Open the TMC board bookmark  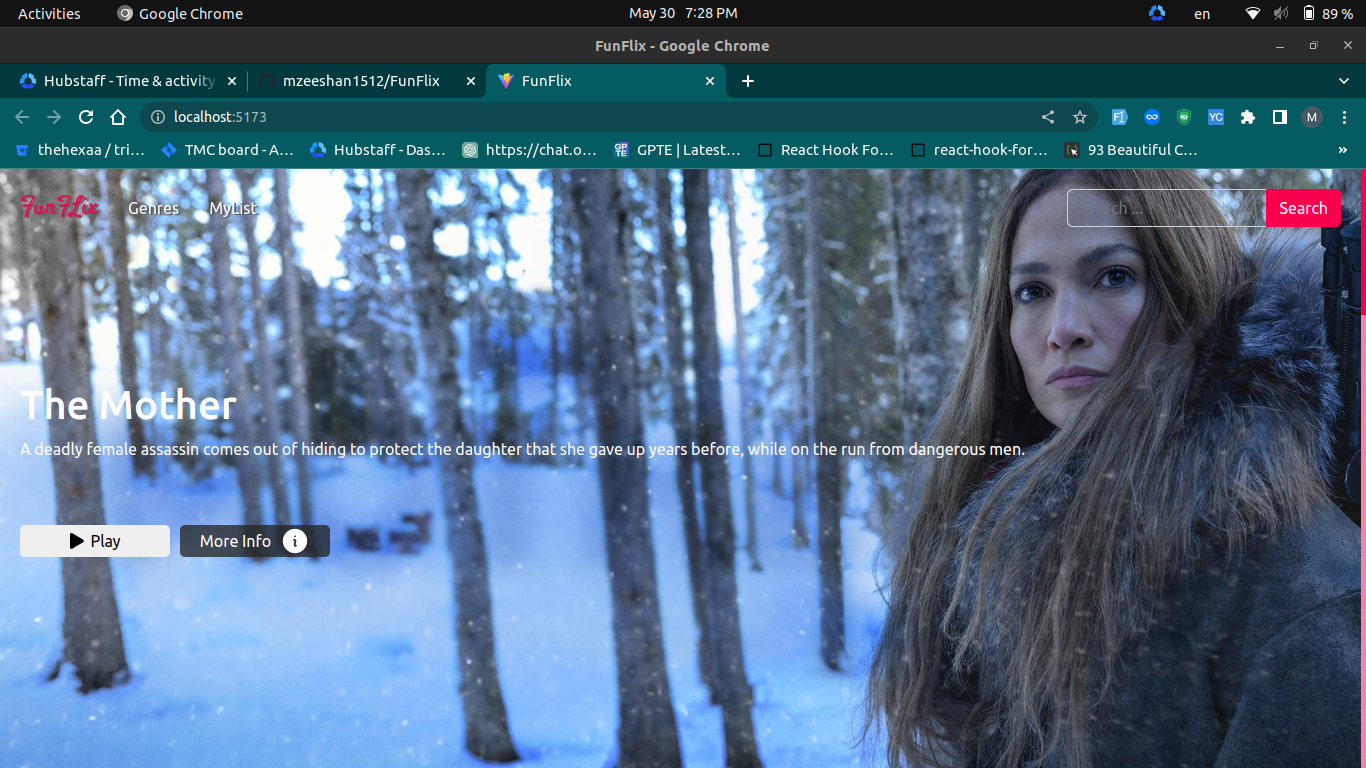tap(226, 150)
